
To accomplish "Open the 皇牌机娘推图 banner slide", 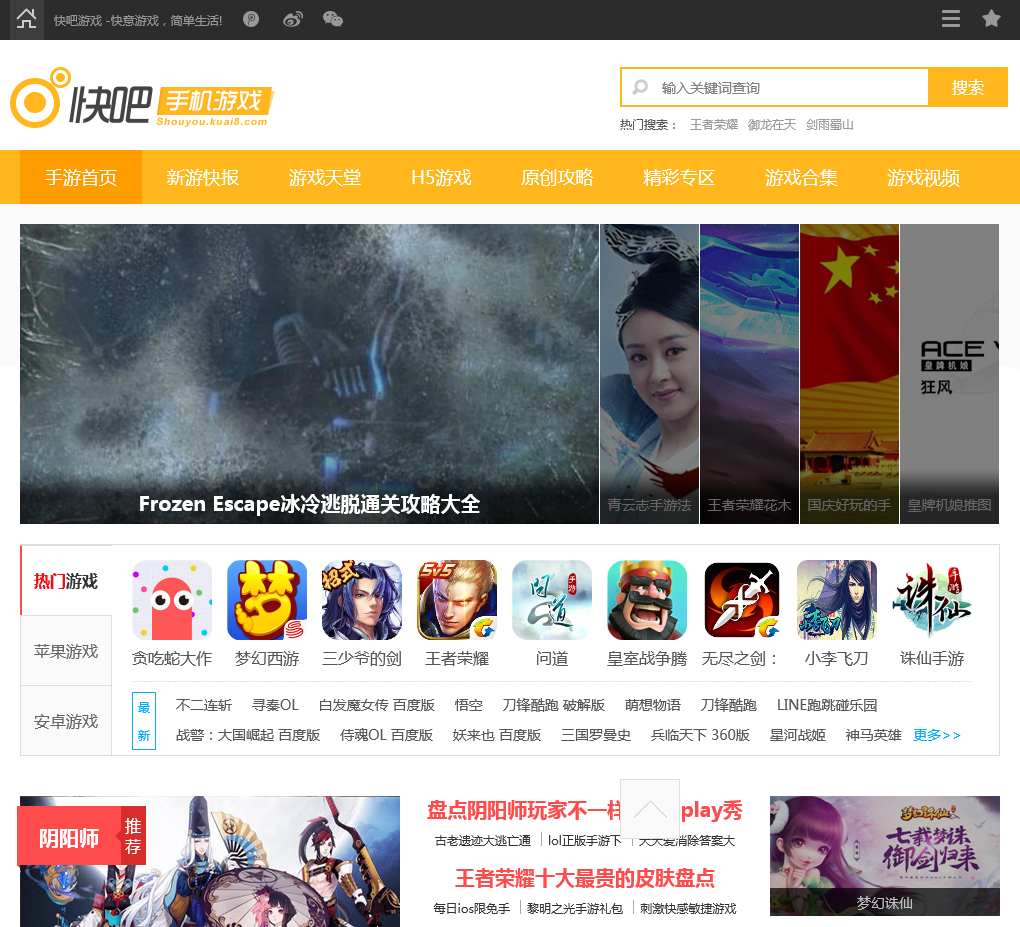I will click(x=949, y=373).
